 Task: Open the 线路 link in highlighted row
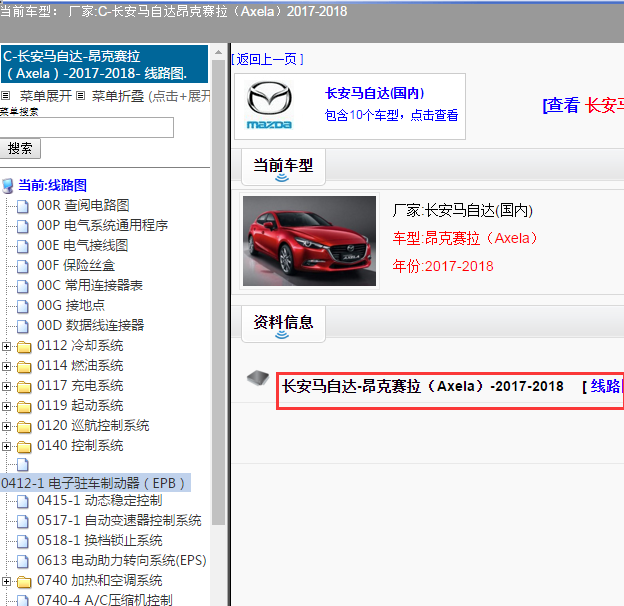[605, 386]
